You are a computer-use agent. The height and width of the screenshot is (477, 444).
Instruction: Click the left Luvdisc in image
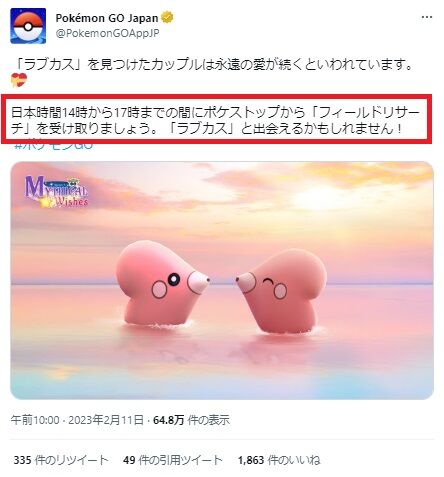pos(162,283)
